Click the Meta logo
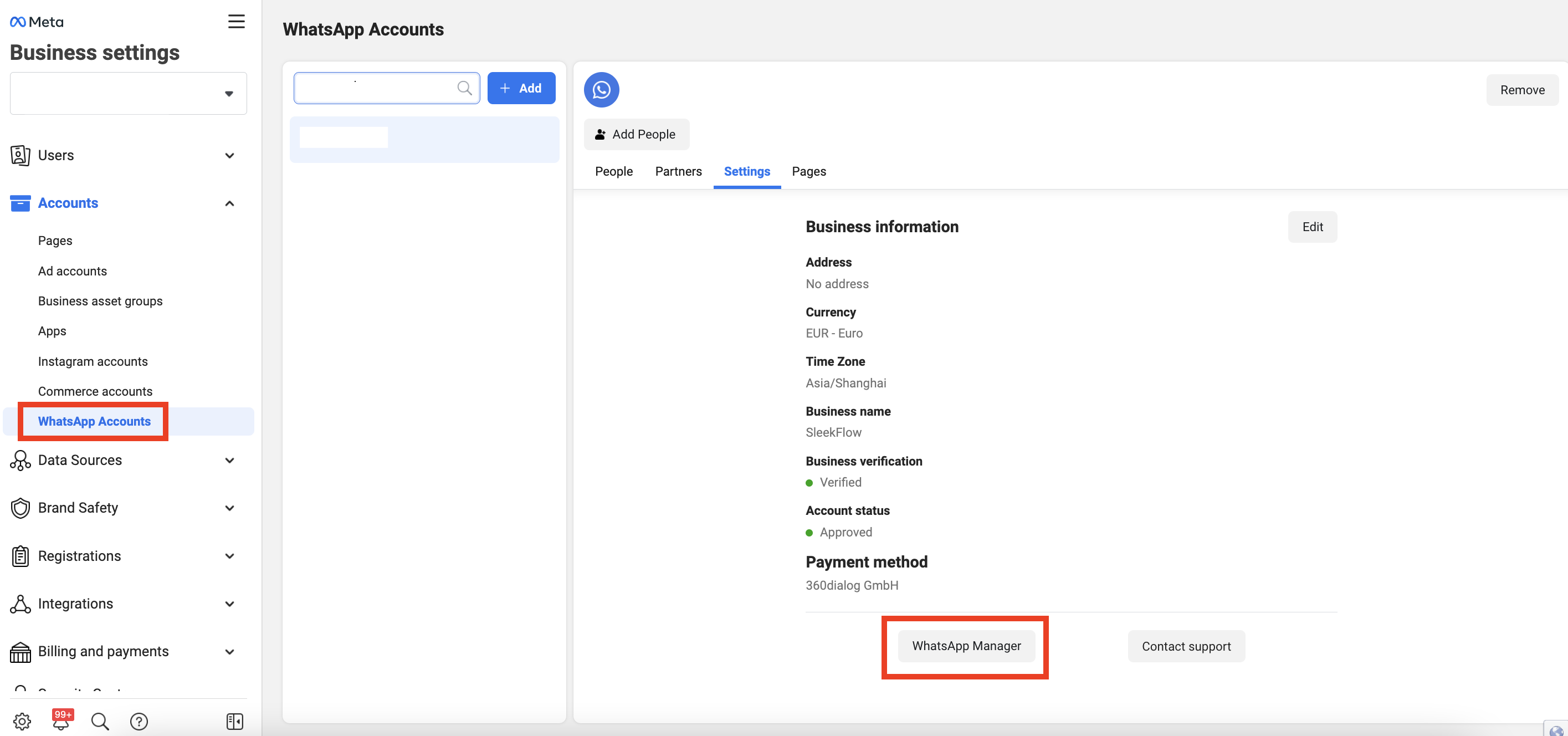 (37, 22)
